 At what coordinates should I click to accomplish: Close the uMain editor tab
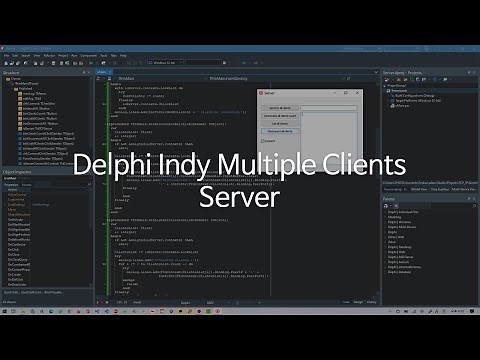110,72
